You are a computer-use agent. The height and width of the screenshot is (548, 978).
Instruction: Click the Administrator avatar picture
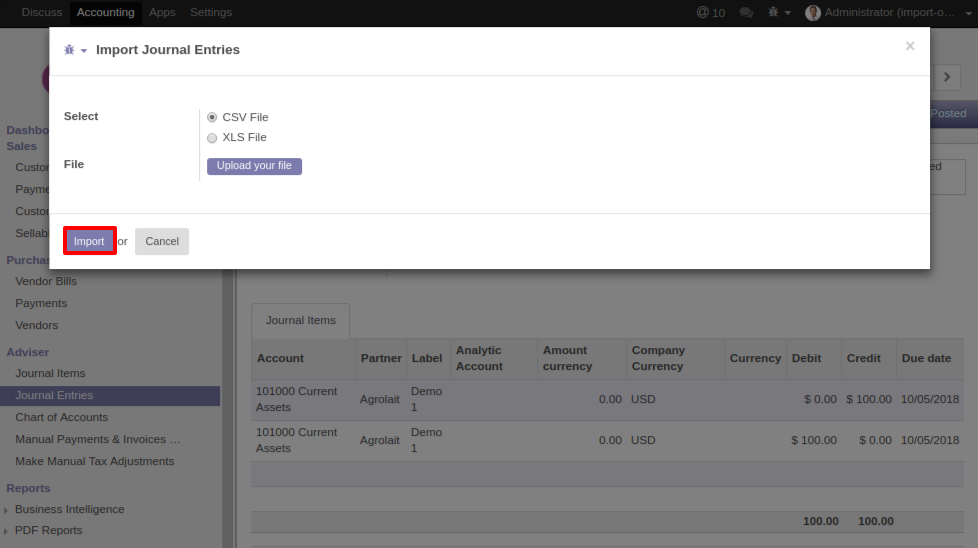pos(813,13)
